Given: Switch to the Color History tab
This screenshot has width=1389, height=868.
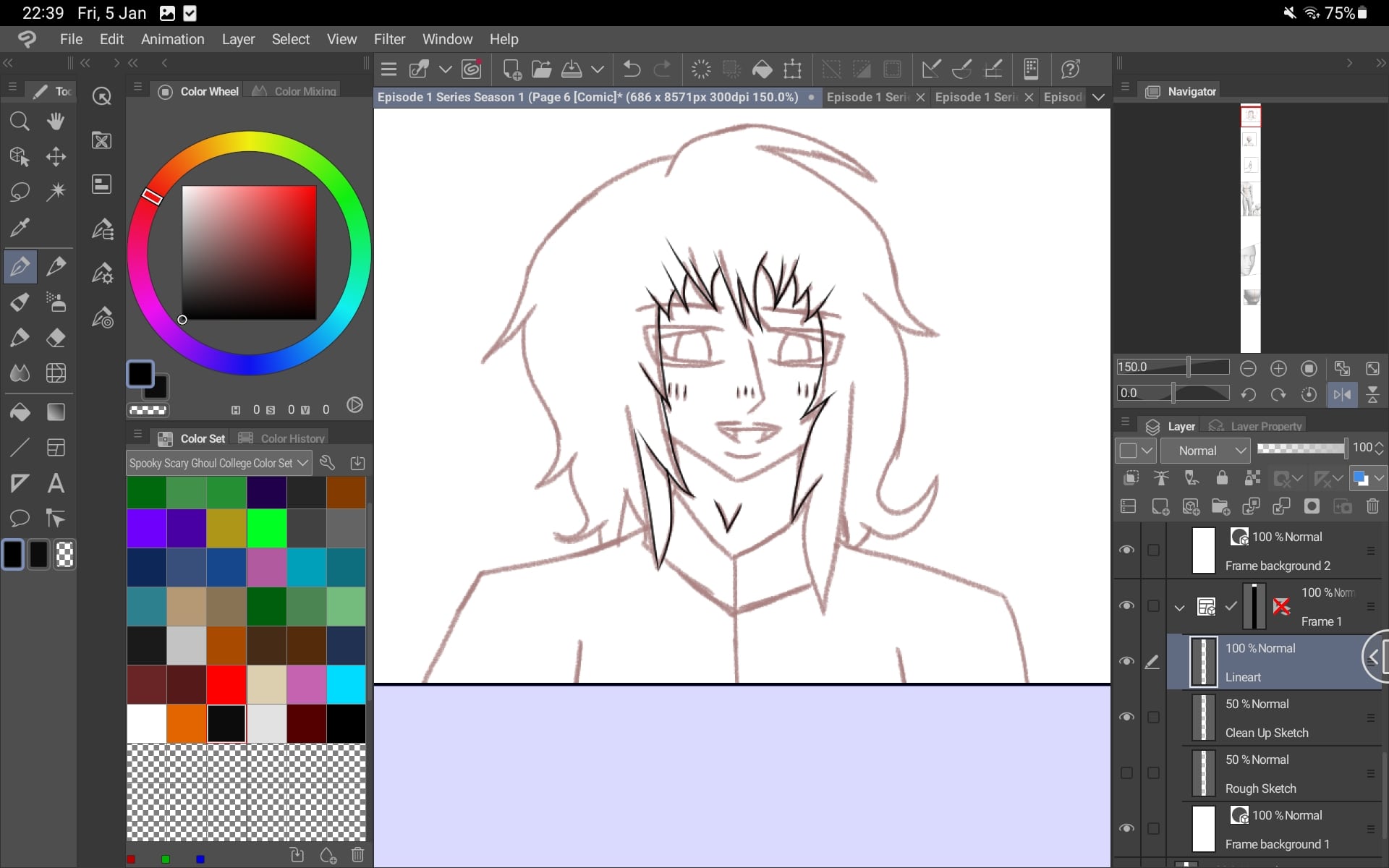Looking at the screenshot, I should (x=283, y=438).
